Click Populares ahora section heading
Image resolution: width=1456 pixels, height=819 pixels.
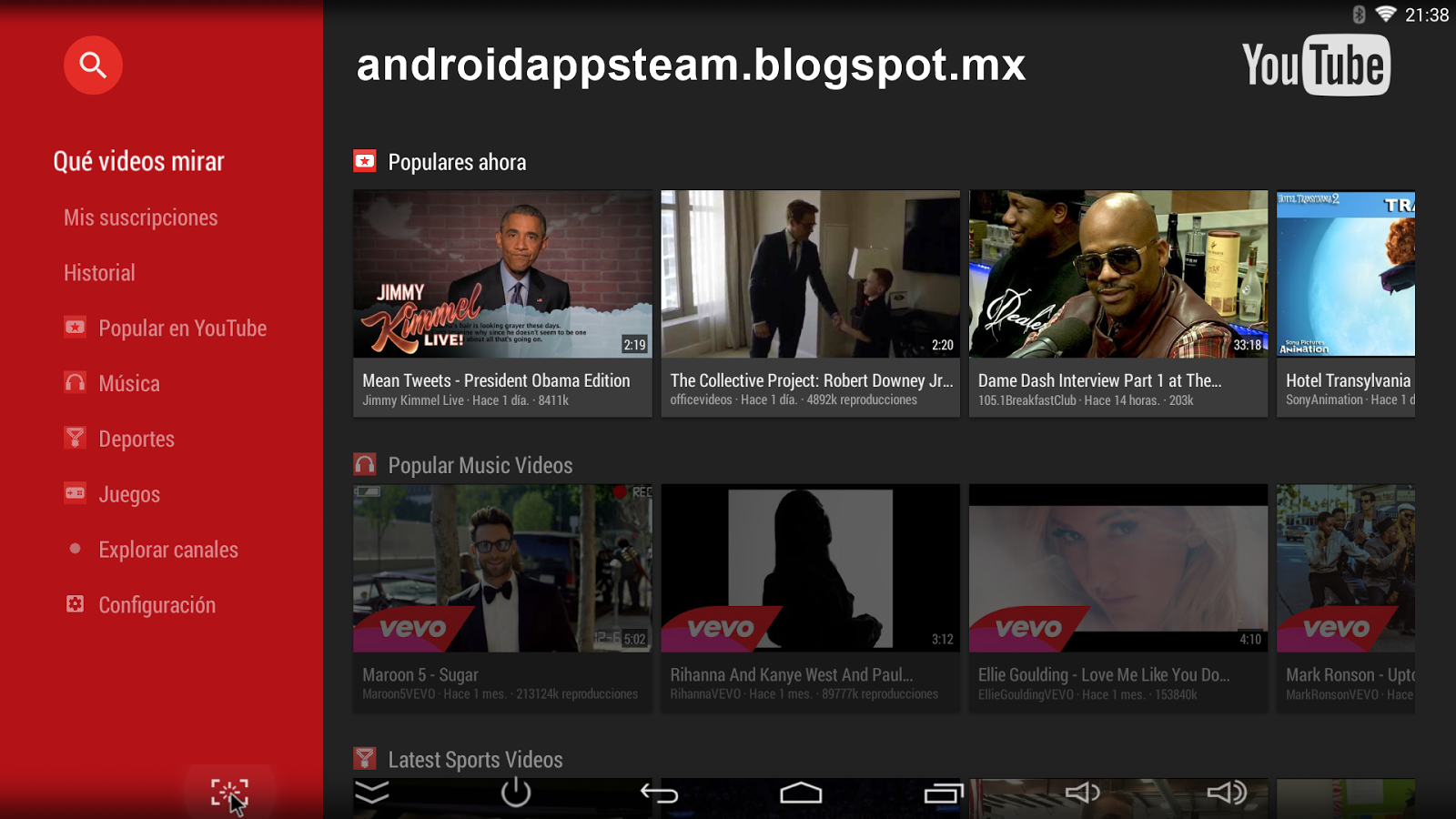457,163
